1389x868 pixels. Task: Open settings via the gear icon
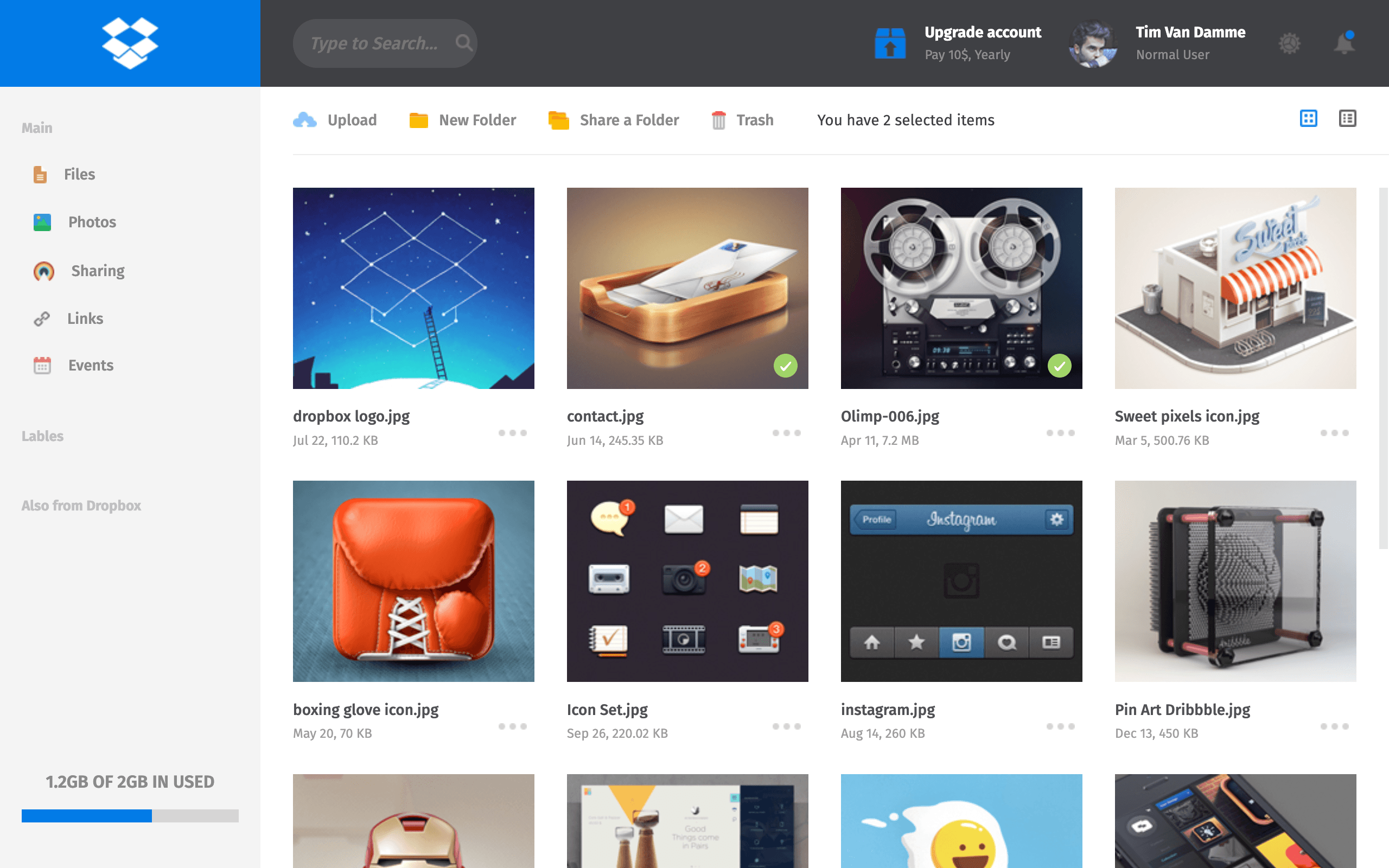1289,43
